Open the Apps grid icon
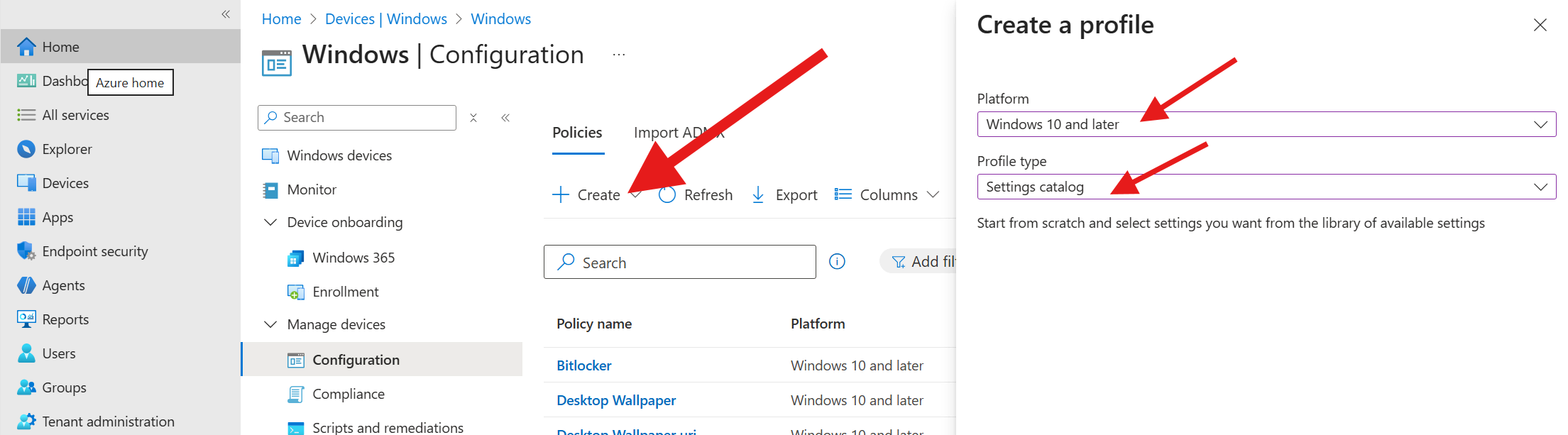 26,217
